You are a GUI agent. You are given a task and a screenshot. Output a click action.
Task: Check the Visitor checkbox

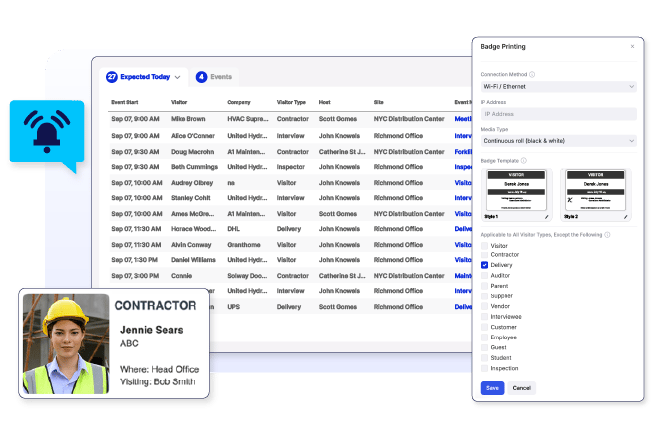coord(484,246)
